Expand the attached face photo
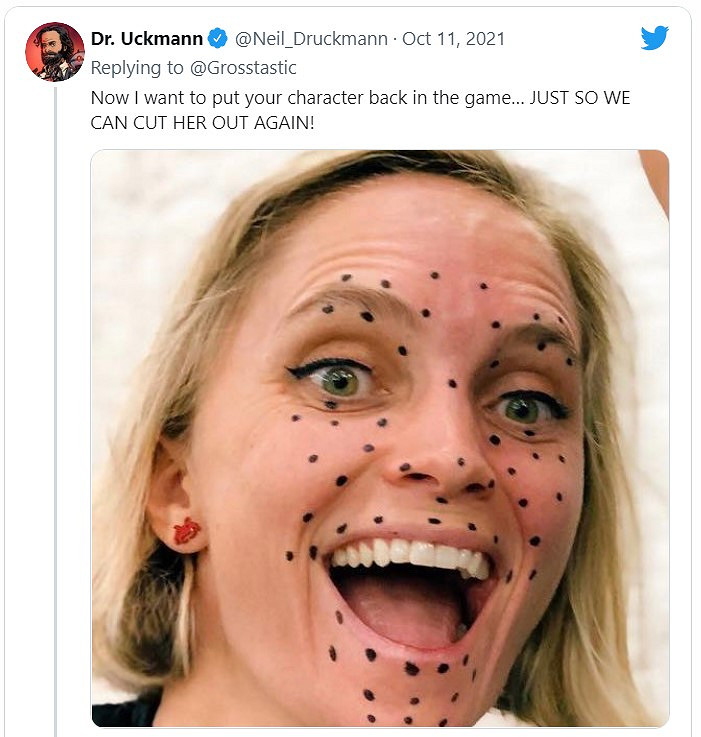This screenshot has height=737, width=701. [x=379, y=438]
